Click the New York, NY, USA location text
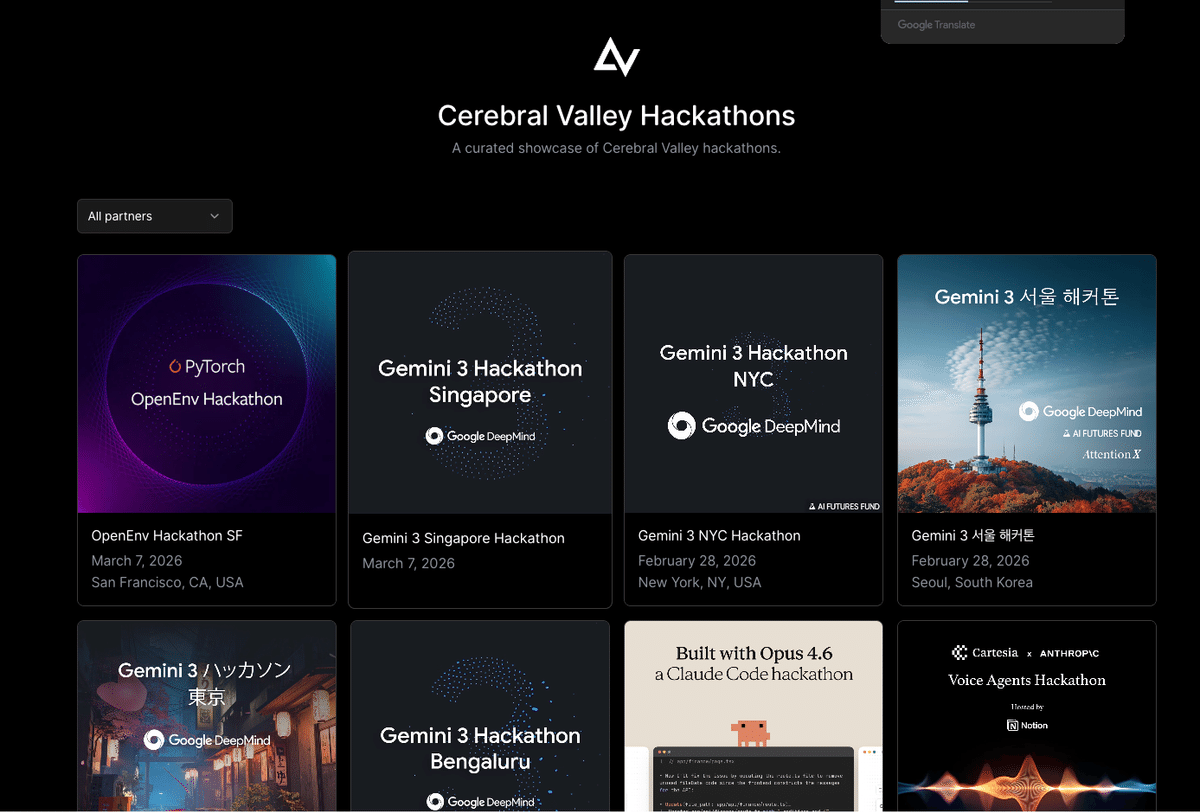This screenshot has height=812, width=1200. [x=699, y=582]
